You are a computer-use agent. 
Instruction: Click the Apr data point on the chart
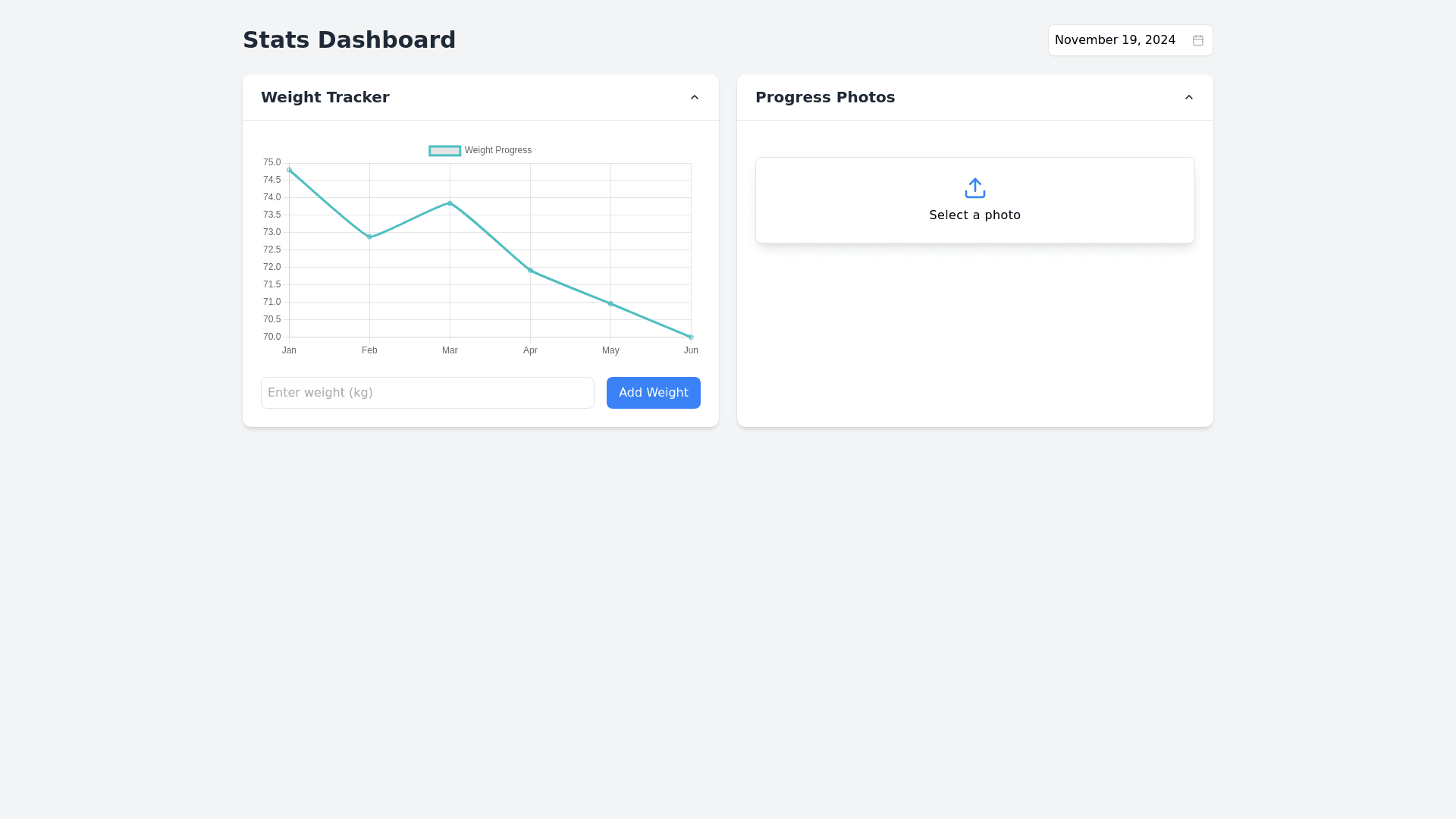530,271
